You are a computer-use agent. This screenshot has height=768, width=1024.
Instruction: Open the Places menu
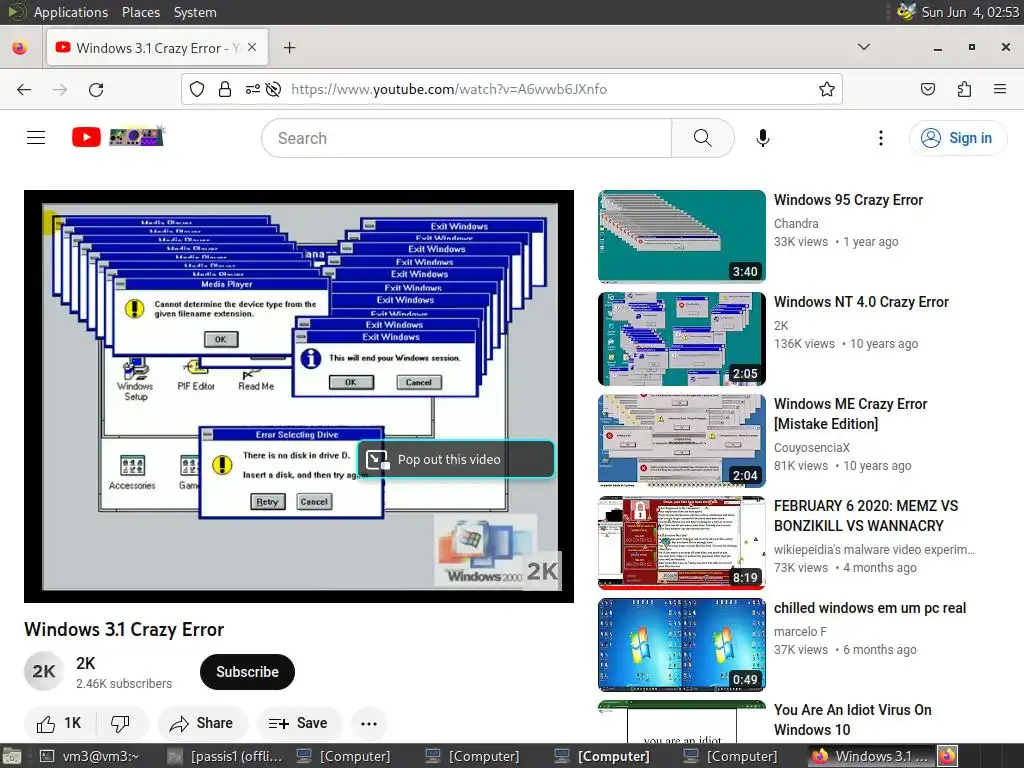click(x=140, y=12)
